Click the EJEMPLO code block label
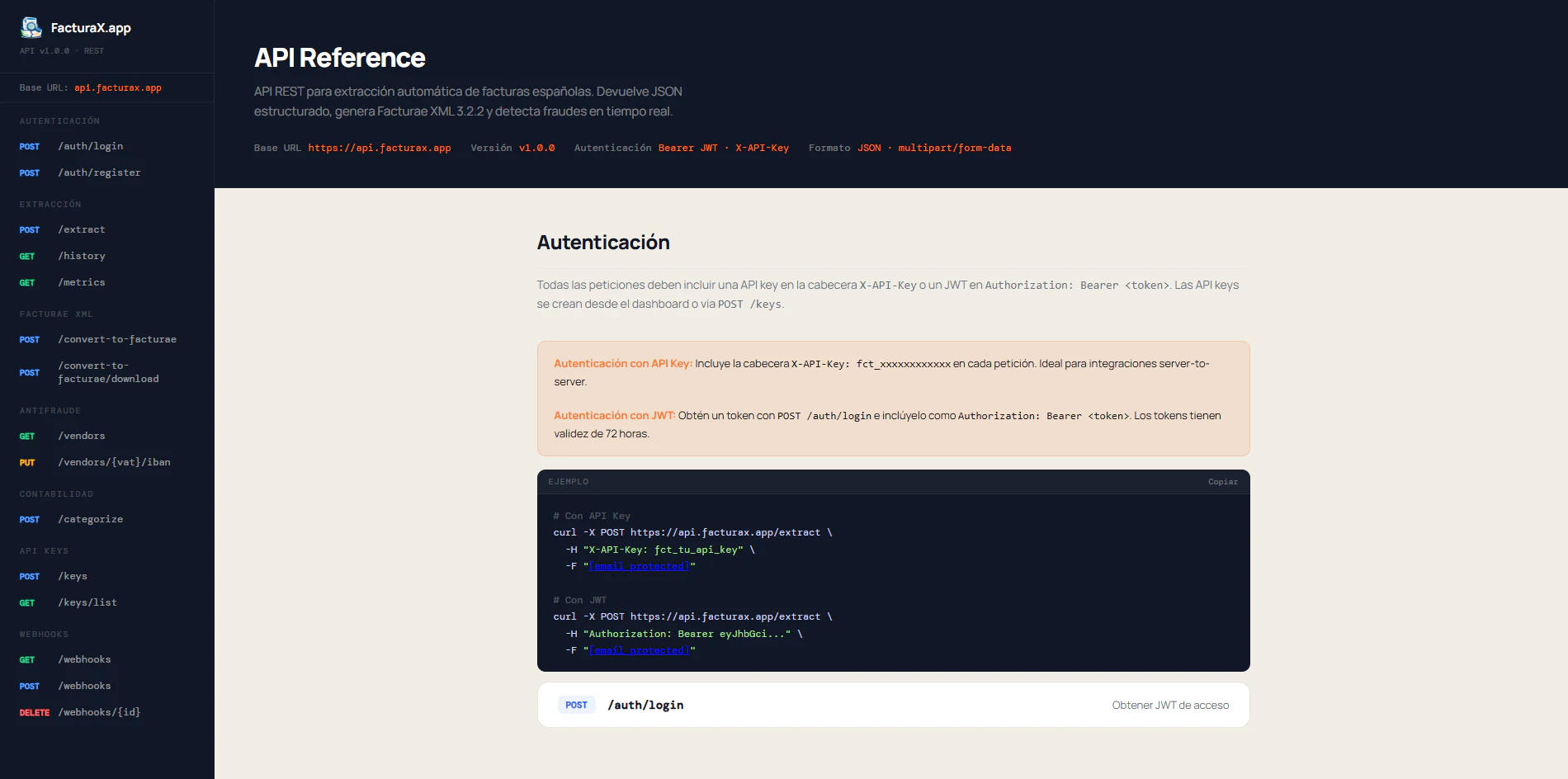The height and width of the screenshot is (779, 1568). pos(569,482)
